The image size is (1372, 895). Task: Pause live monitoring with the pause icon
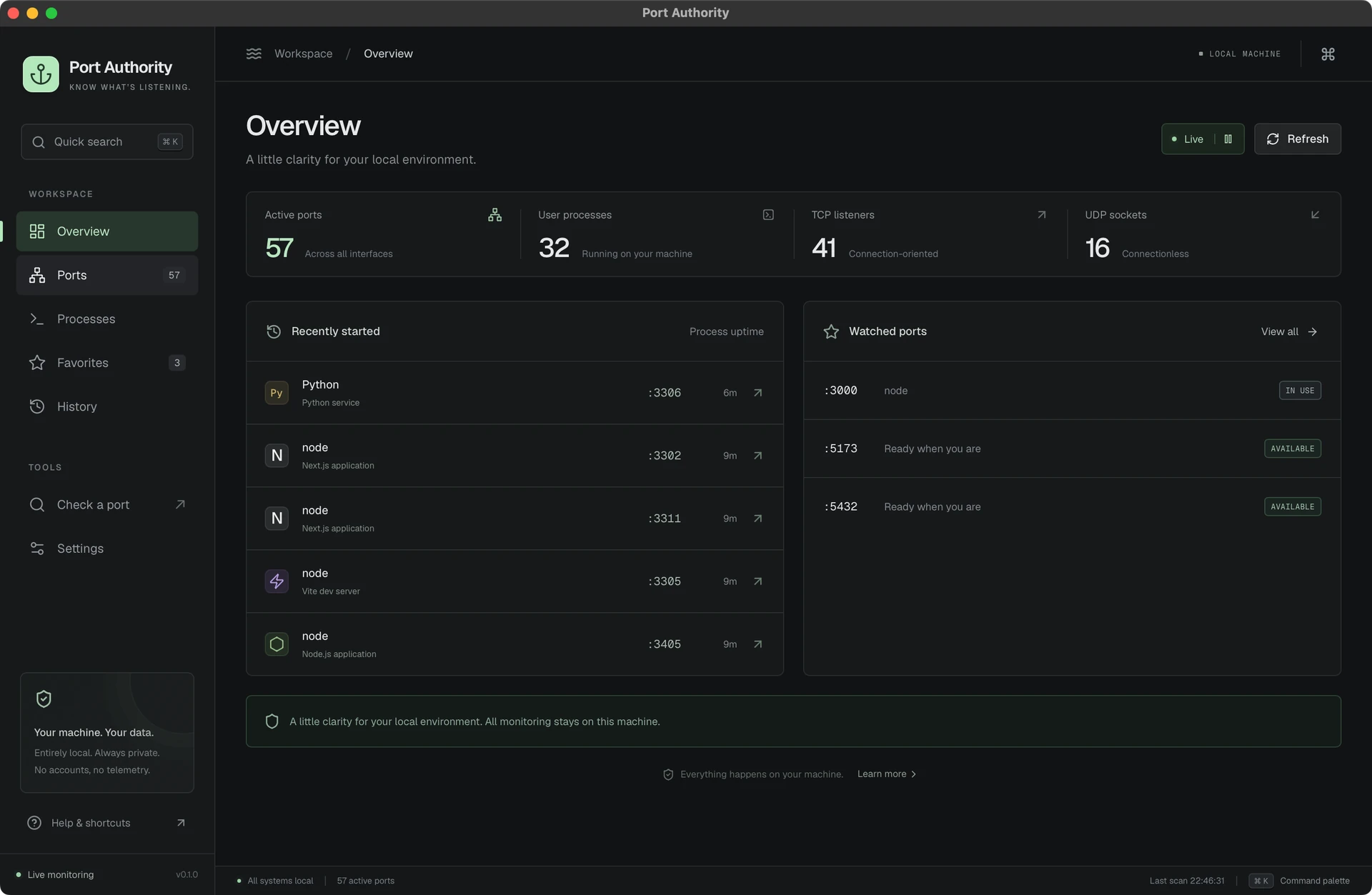pyautogui.click(x=1228, y=139)
